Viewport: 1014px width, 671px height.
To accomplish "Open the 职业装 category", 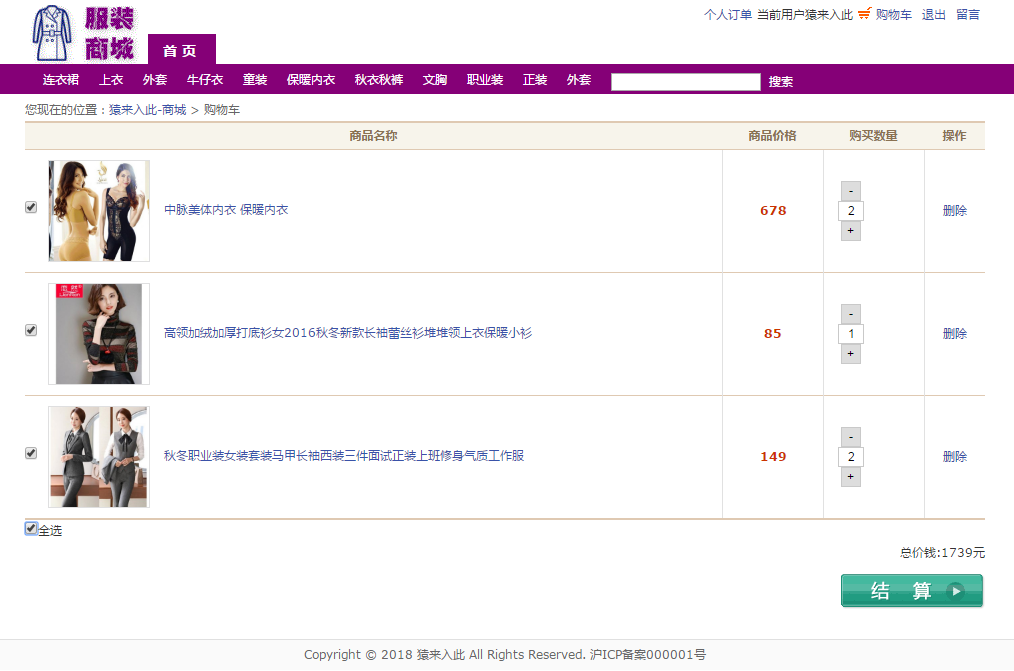I will click(485, 80).
